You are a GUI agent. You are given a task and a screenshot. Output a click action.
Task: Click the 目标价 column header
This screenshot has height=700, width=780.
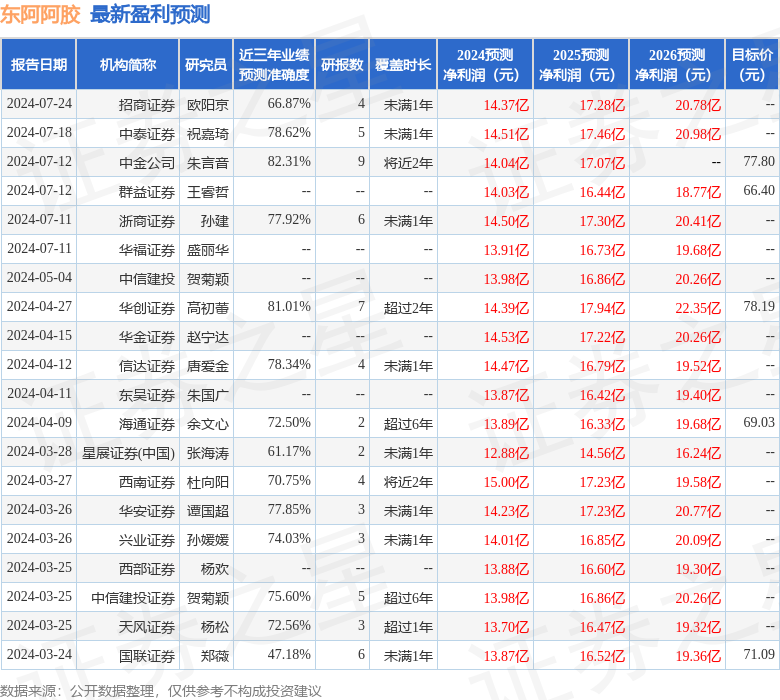[752, 65]
